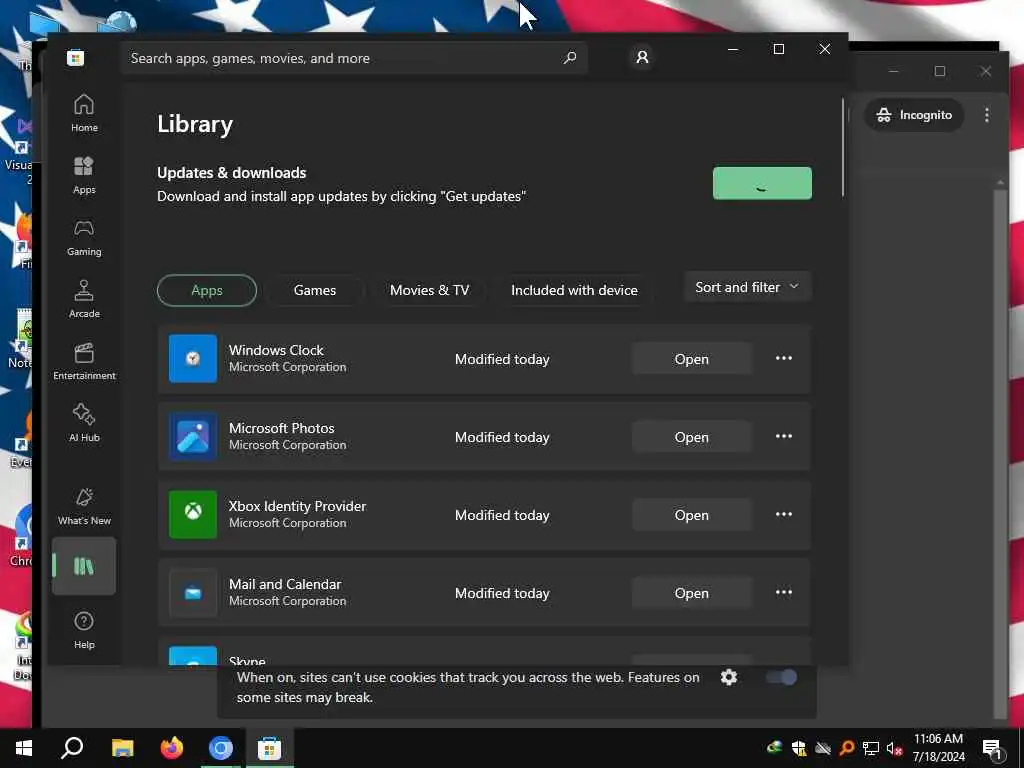Viewport: 1024px width, 768px height.
Task: Open Microsoft Photos via Open button
Action: click(x=692, y=437)
